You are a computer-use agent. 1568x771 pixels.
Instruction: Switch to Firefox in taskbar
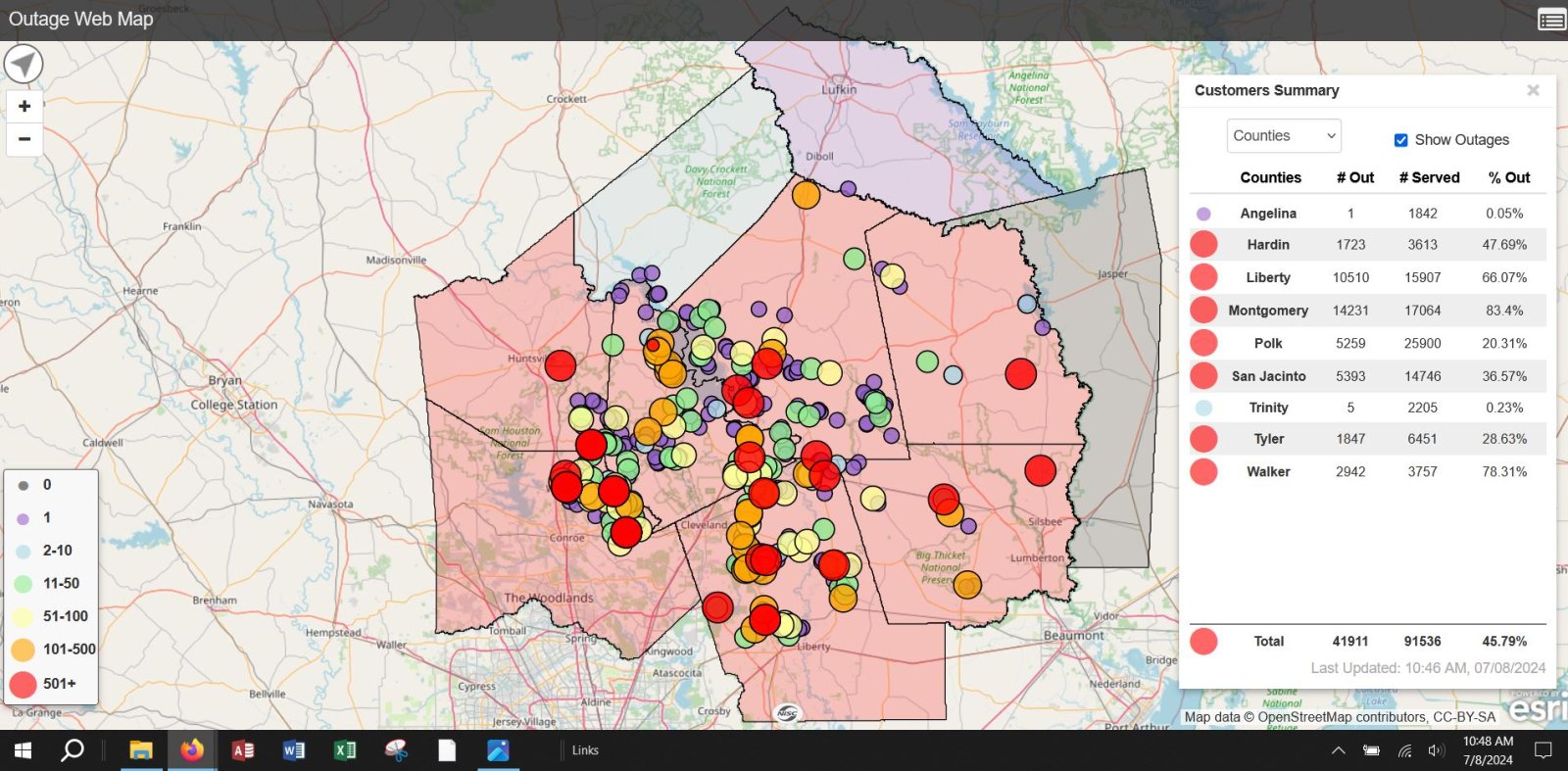tap(192, 750)
